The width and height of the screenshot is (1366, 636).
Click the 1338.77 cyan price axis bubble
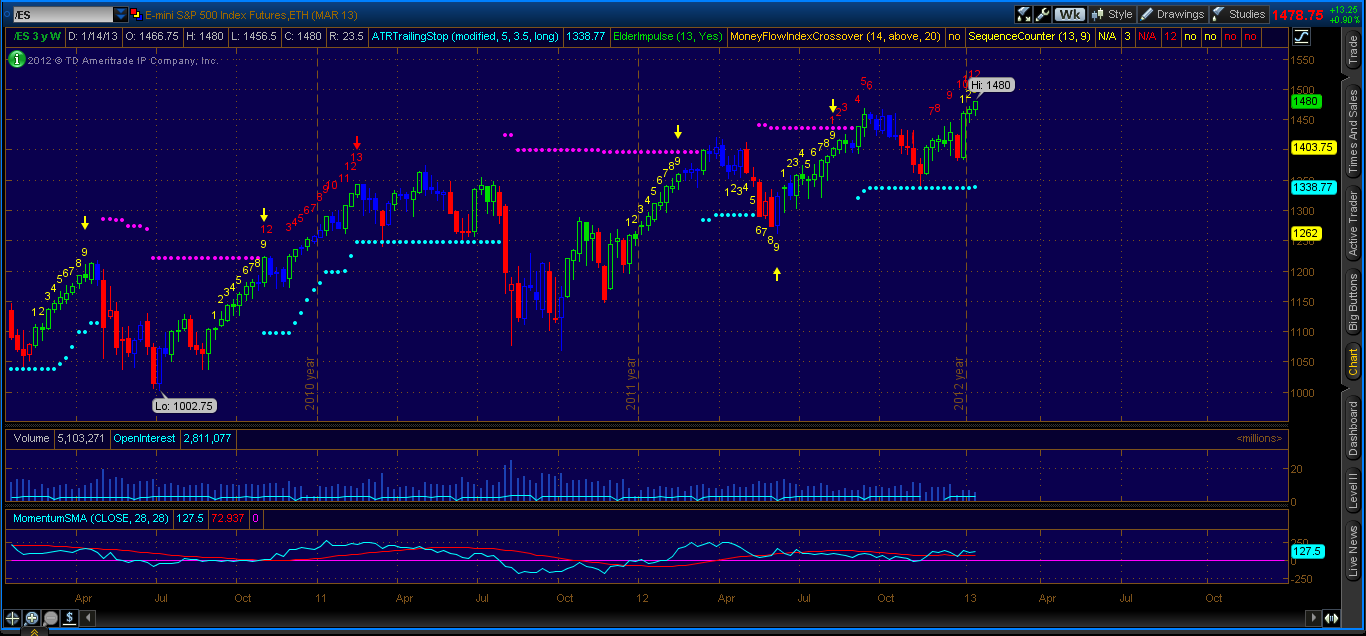pos(1313,187)
